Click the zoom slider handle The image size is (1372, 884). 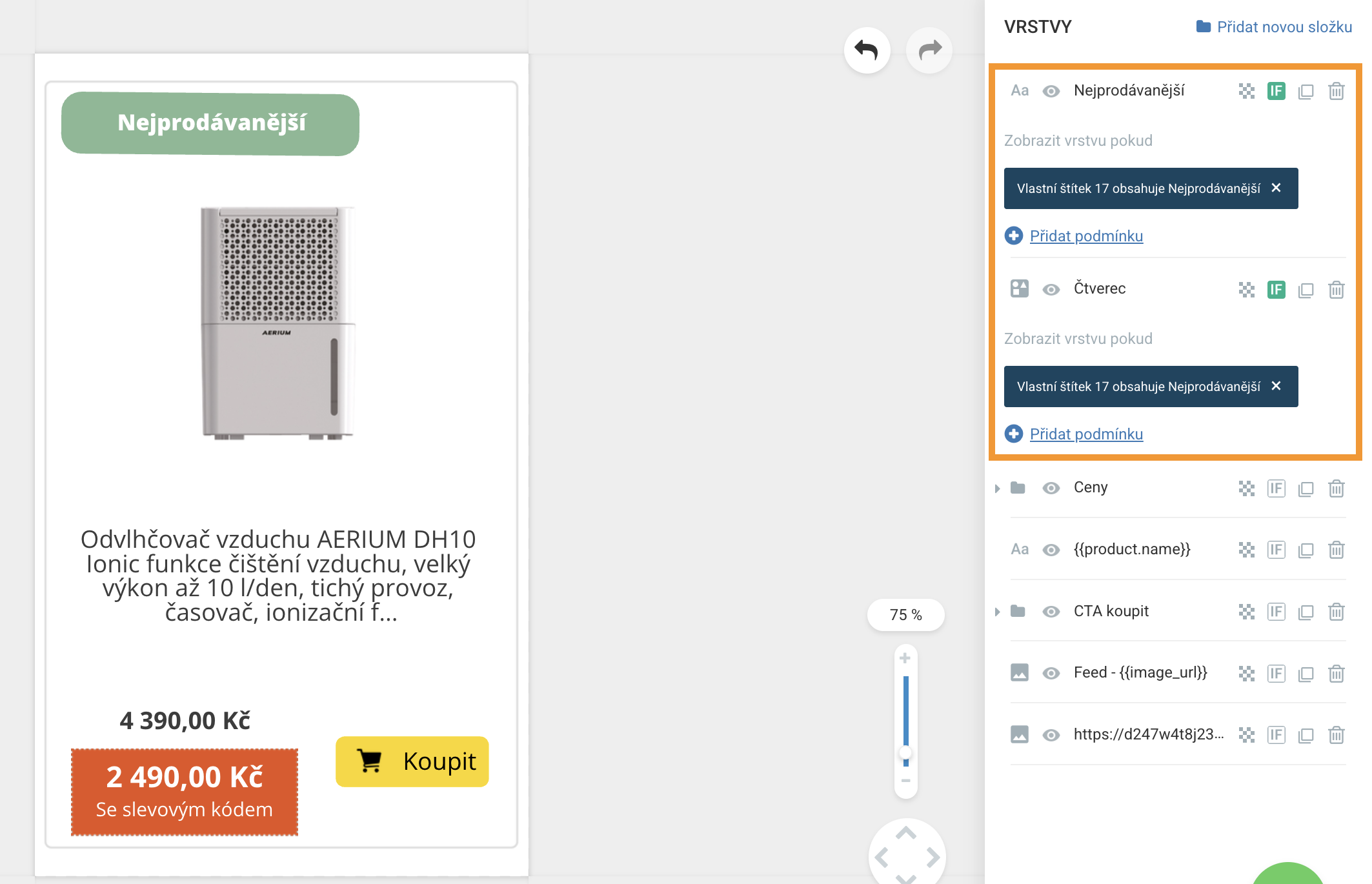[x=905, y=753]
